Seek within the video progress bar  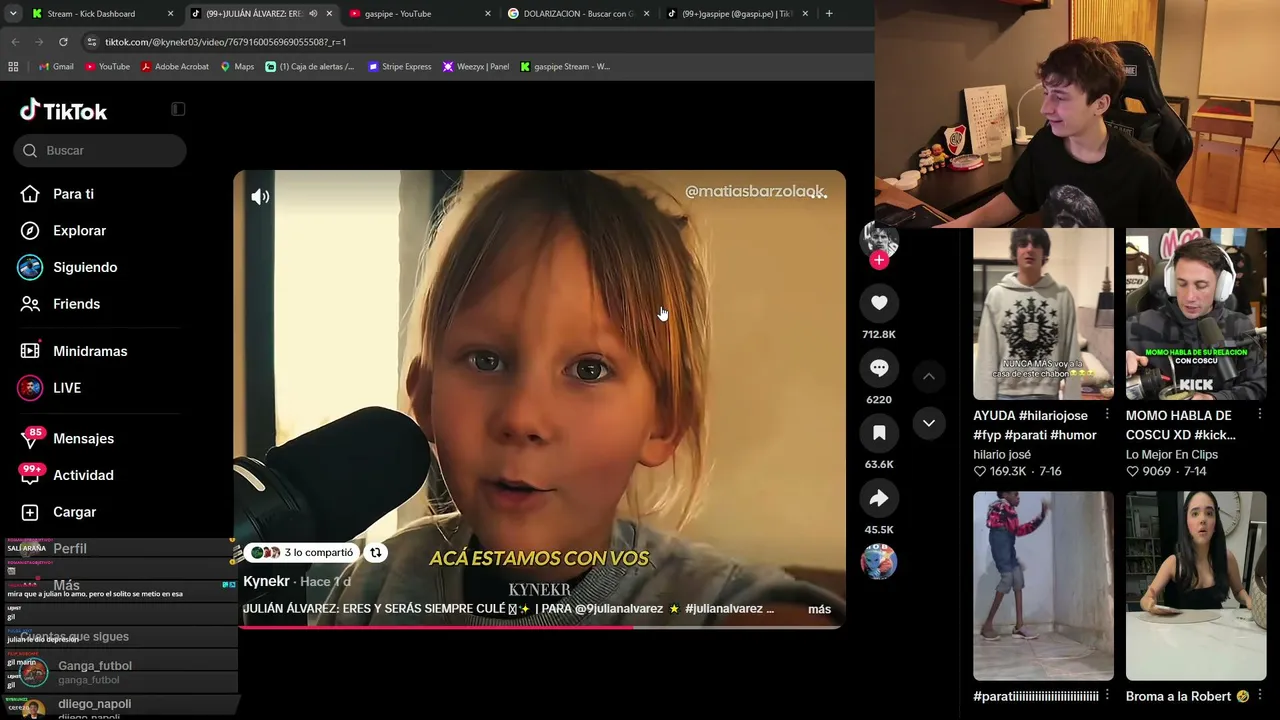tap(540, 627)
